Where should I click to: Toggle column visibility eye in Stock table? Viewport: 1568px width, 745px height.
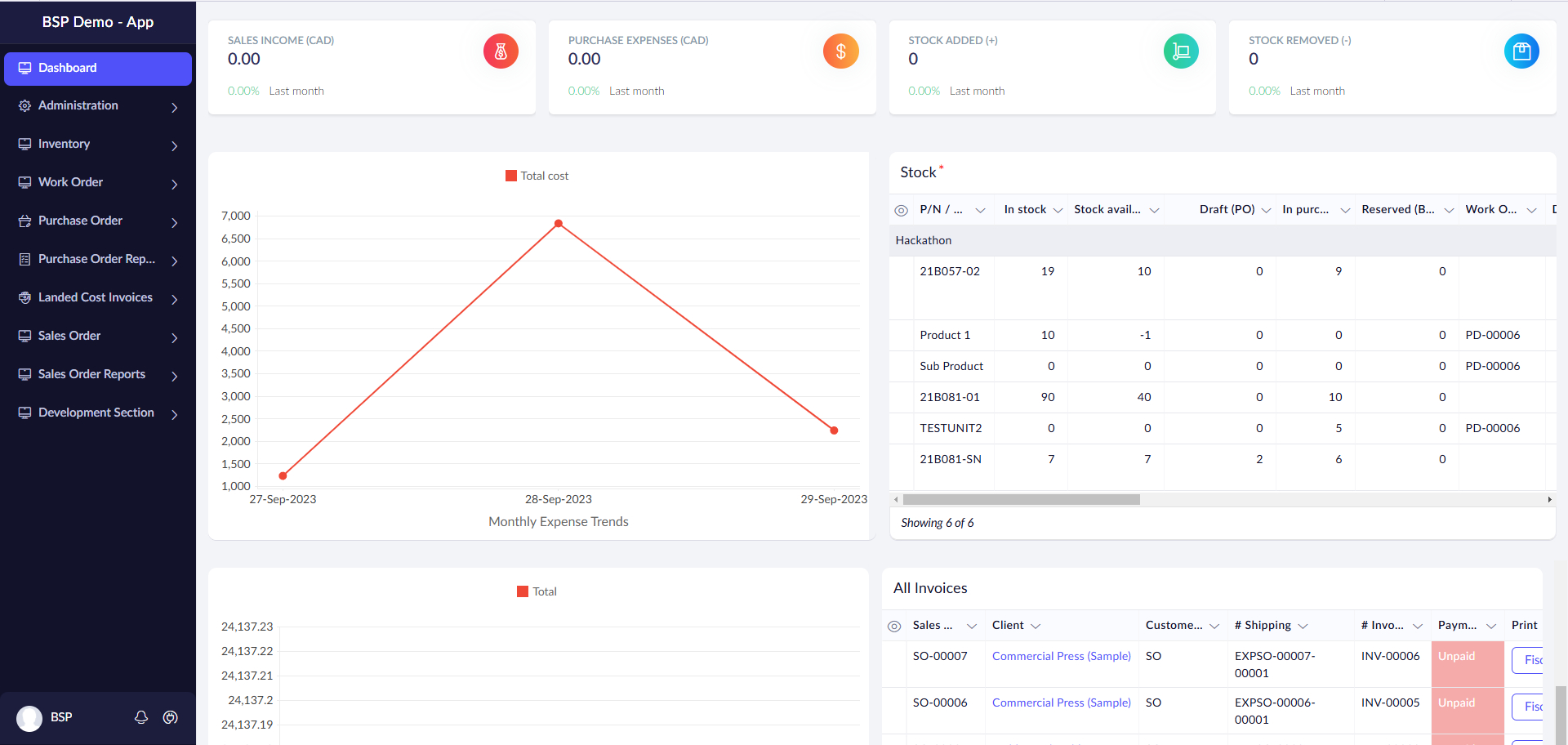[x=902, y=210]
